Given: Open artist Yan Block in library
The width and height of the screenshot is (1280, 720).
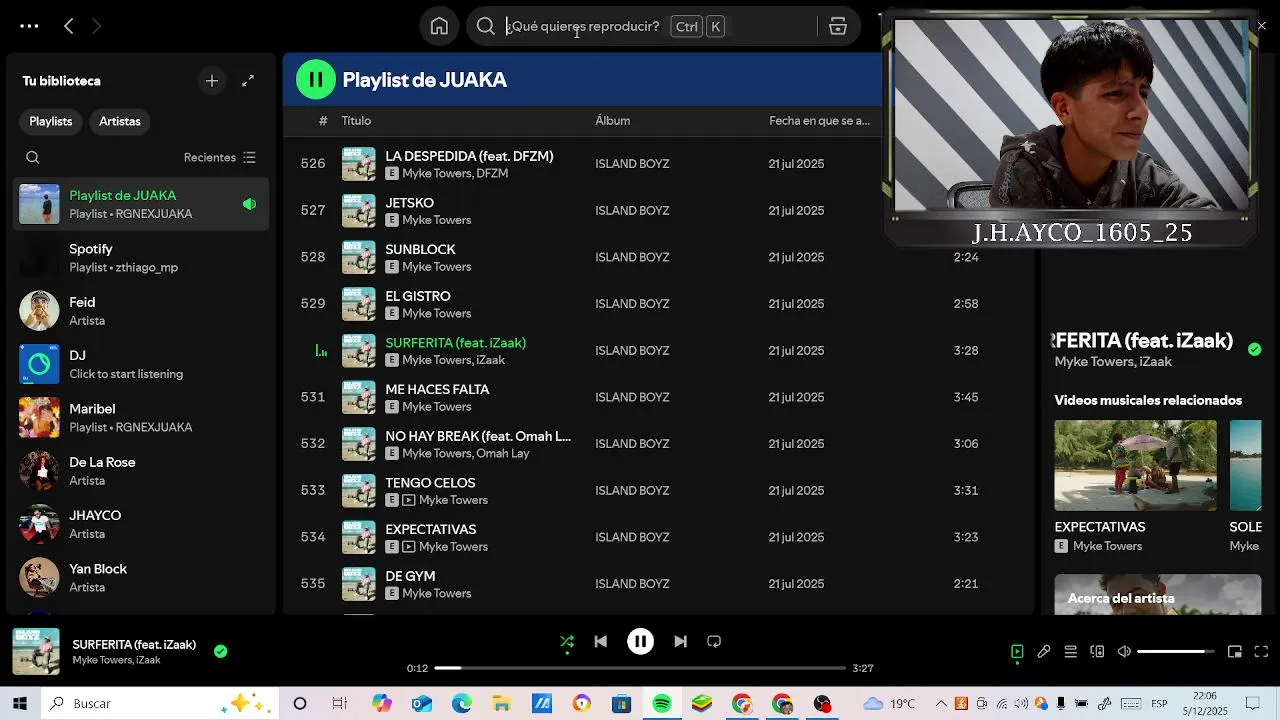Looking at the screenshot, I should (141, 578).
